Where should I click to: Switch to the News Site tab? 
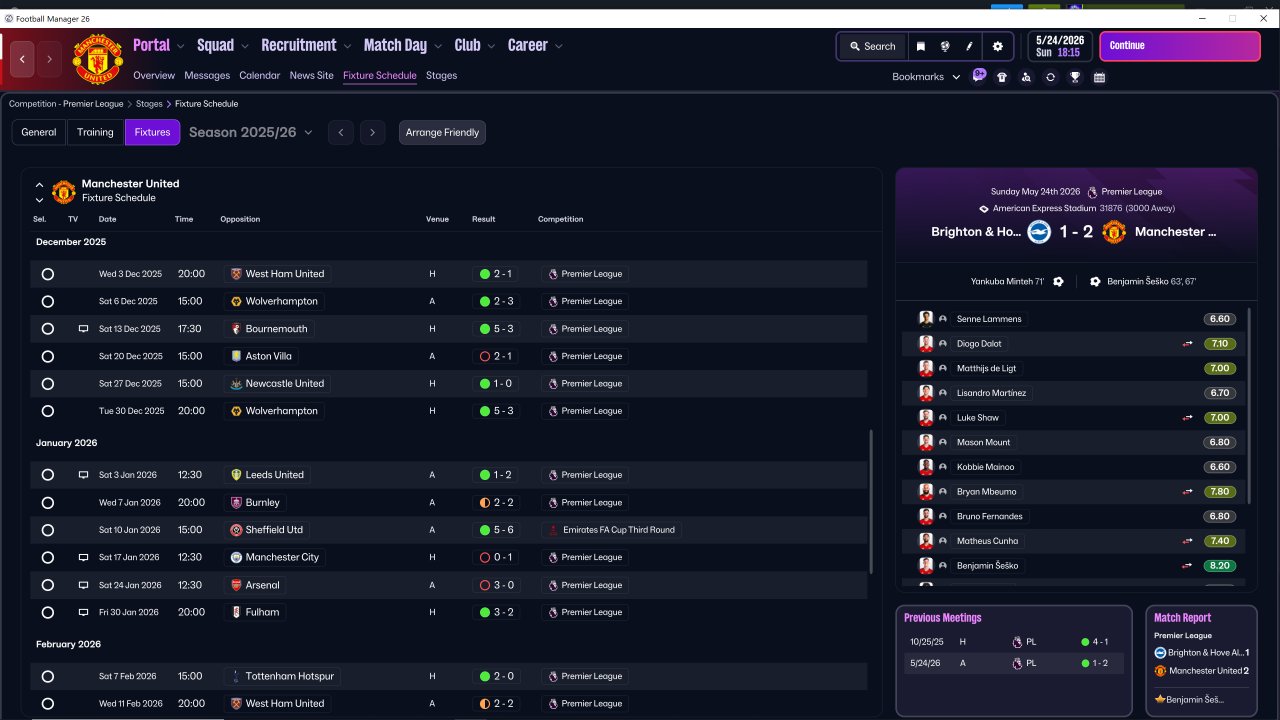(312, 76)
